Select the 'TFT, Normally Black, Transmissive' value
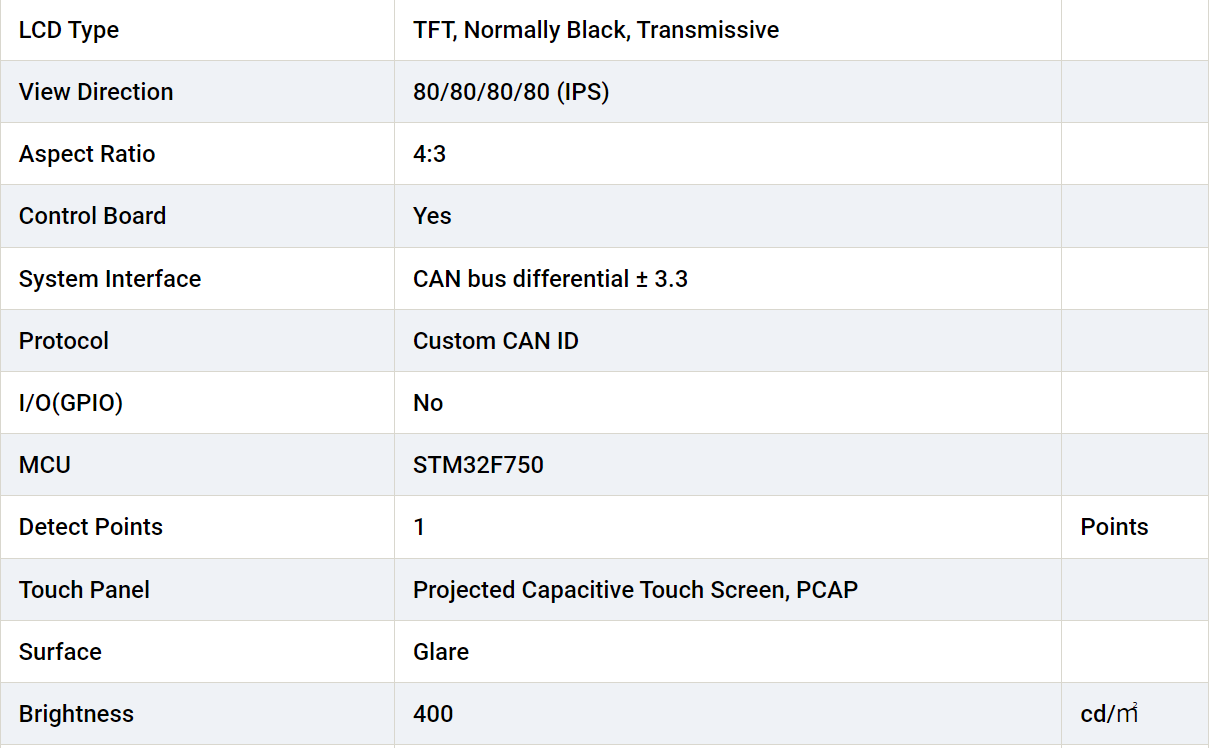Viewport: 1217px width, 748px height. 596,30
